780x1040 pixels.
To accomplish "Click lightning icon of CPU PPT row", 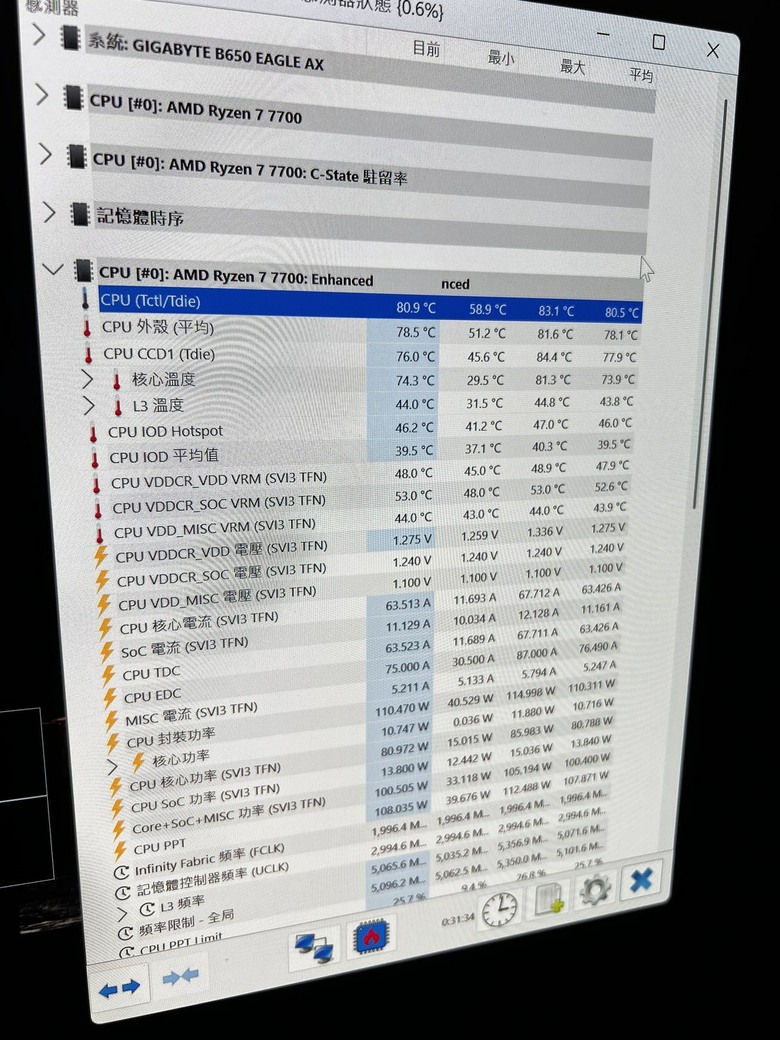I will [120, 851].
